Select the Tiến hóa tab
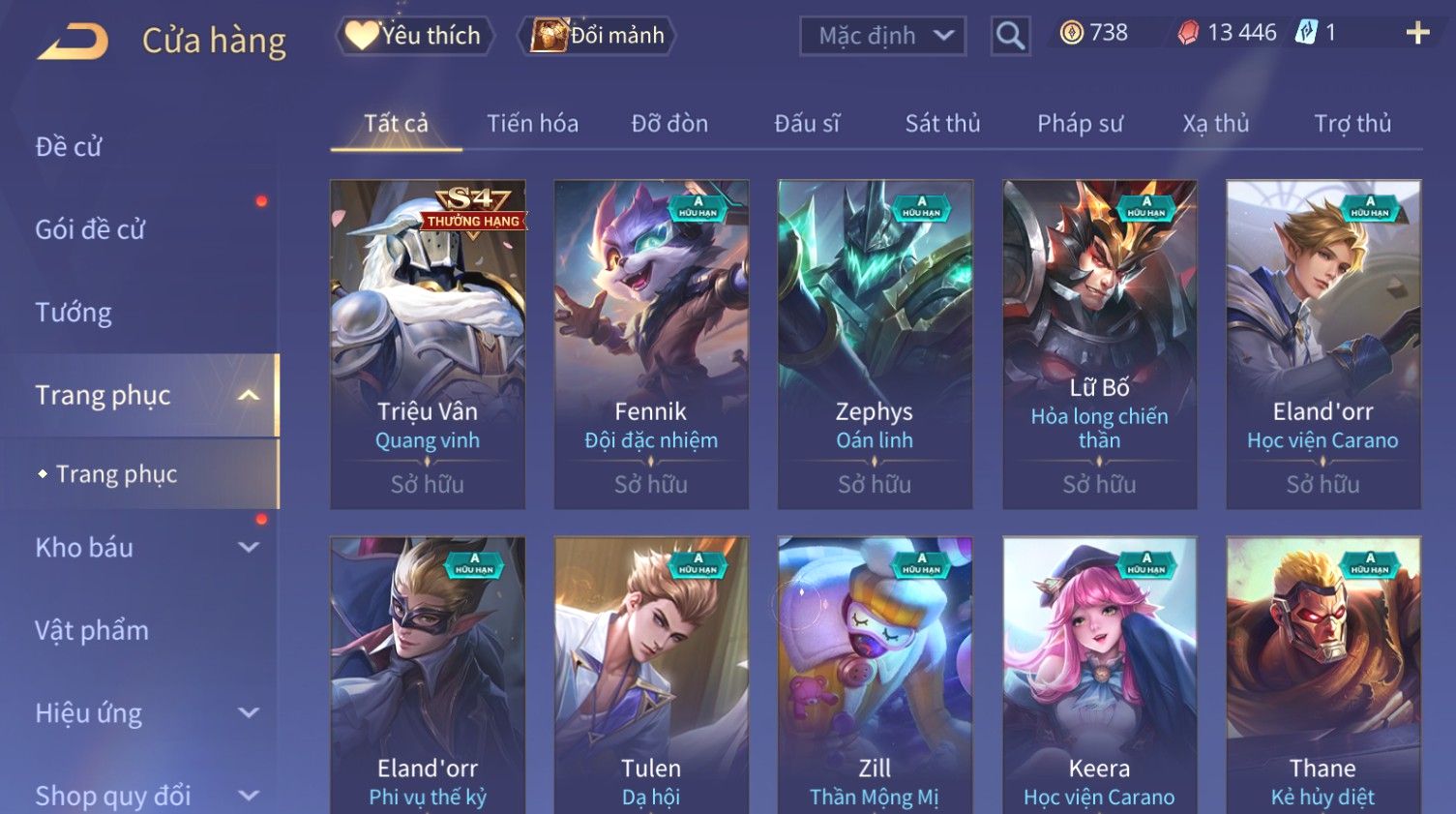Image resolution: width=1456 pixels, height=814 pixels. (532, 123)
